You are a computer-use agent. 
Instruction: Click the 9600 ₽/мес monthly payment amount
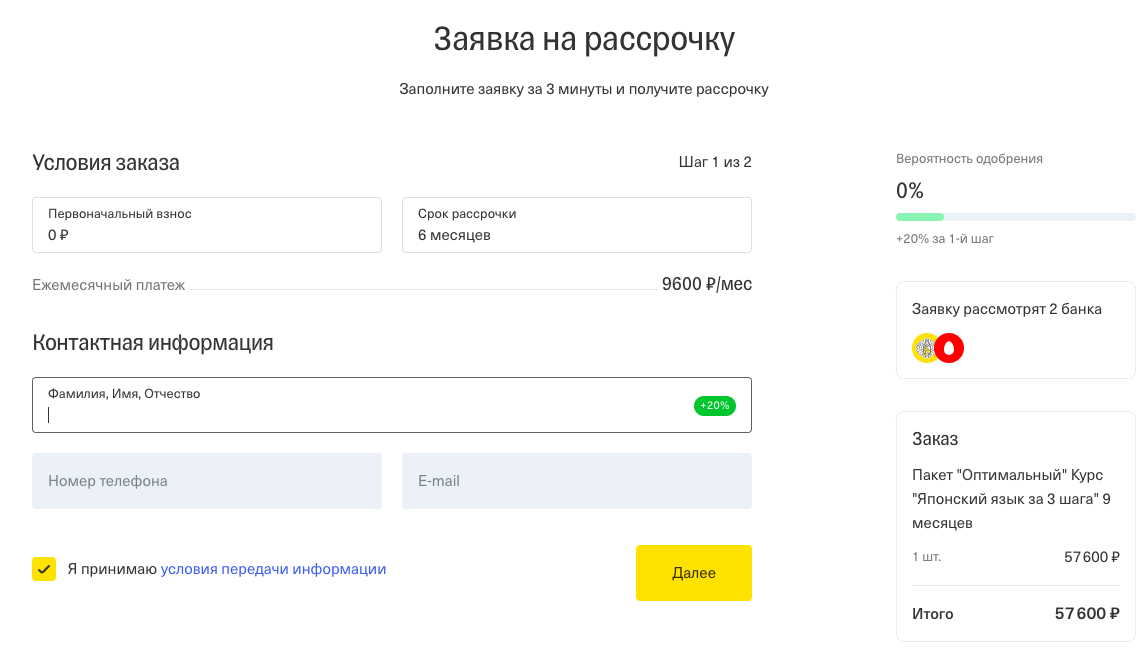706,285
